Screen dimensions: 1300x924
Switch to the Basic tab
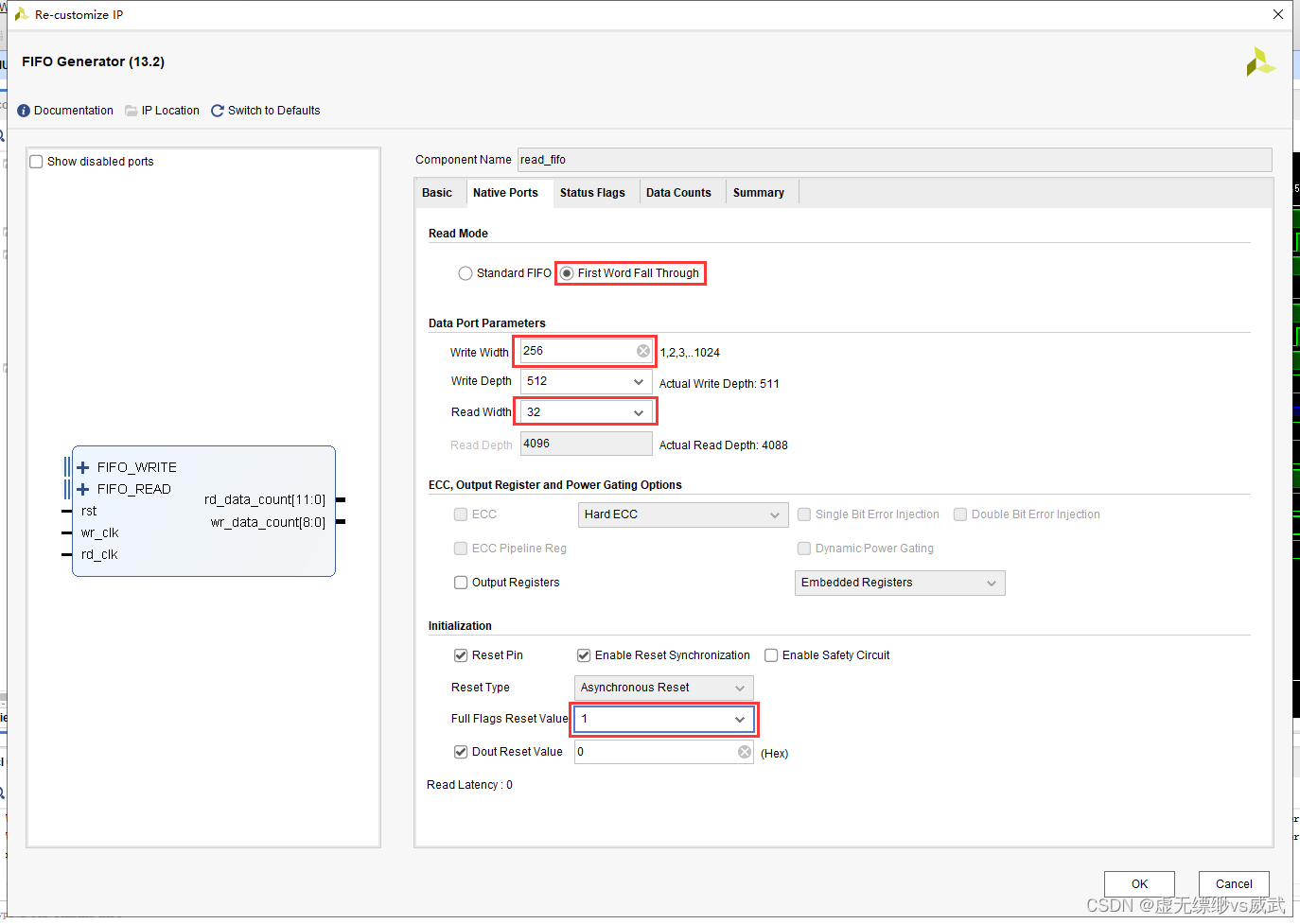tap(437, 193)
